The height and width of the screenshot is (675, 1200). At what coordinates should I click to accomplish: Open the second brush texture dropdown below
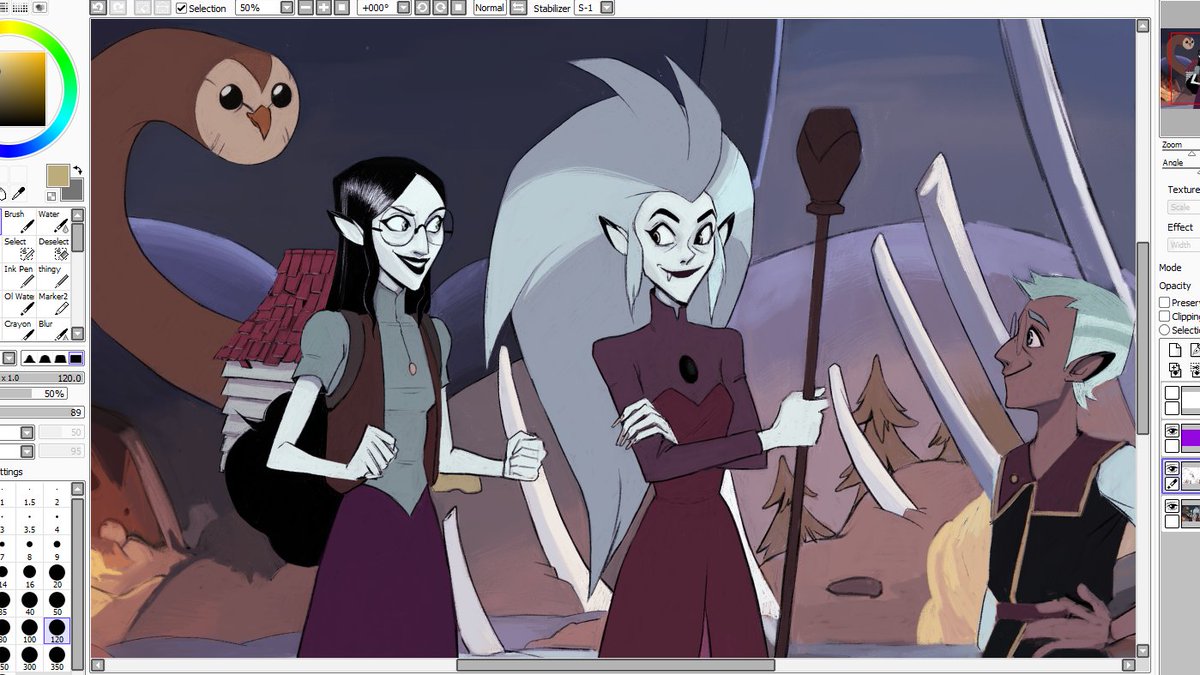pyautogui.click(x=27, y=451)
